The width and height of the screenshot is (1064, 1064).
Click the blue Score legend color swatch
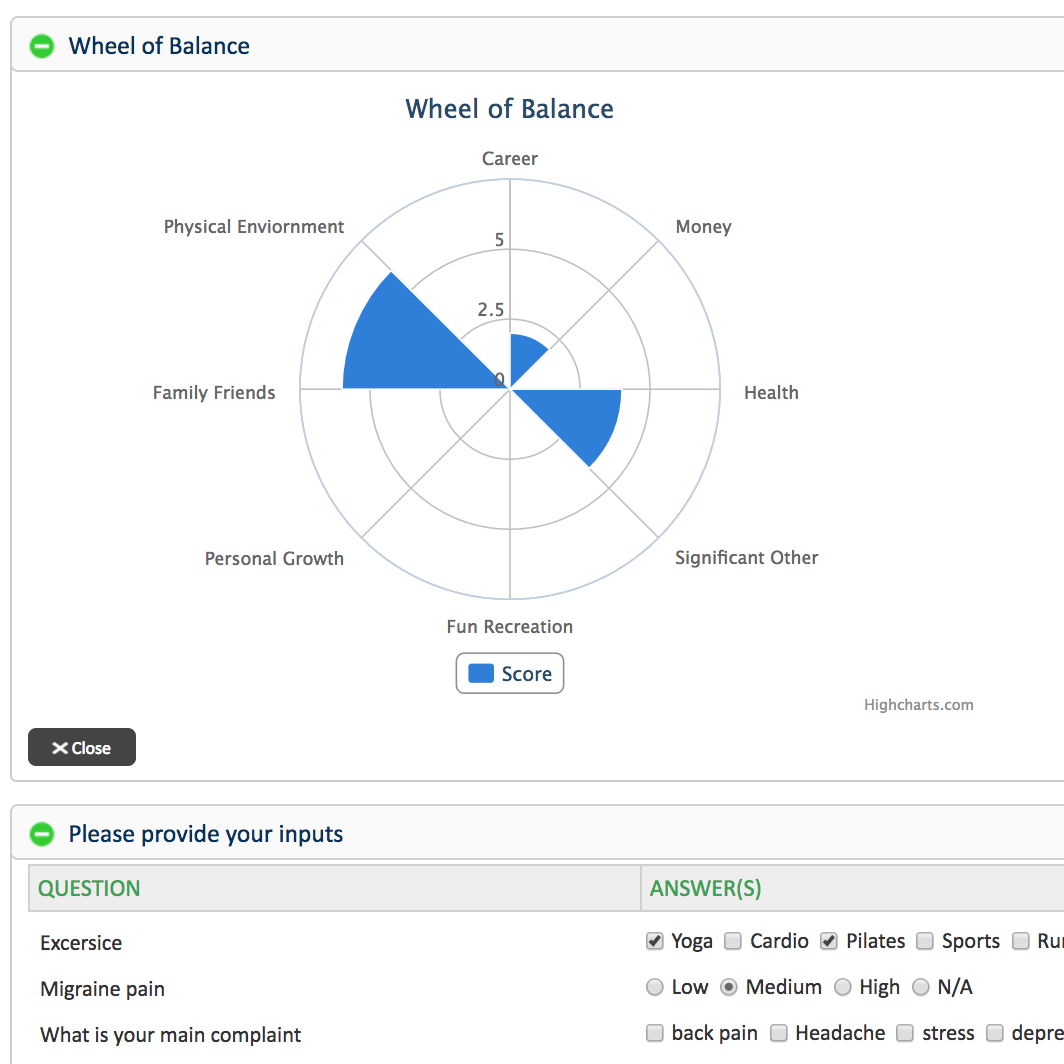[x=481, y=674]
